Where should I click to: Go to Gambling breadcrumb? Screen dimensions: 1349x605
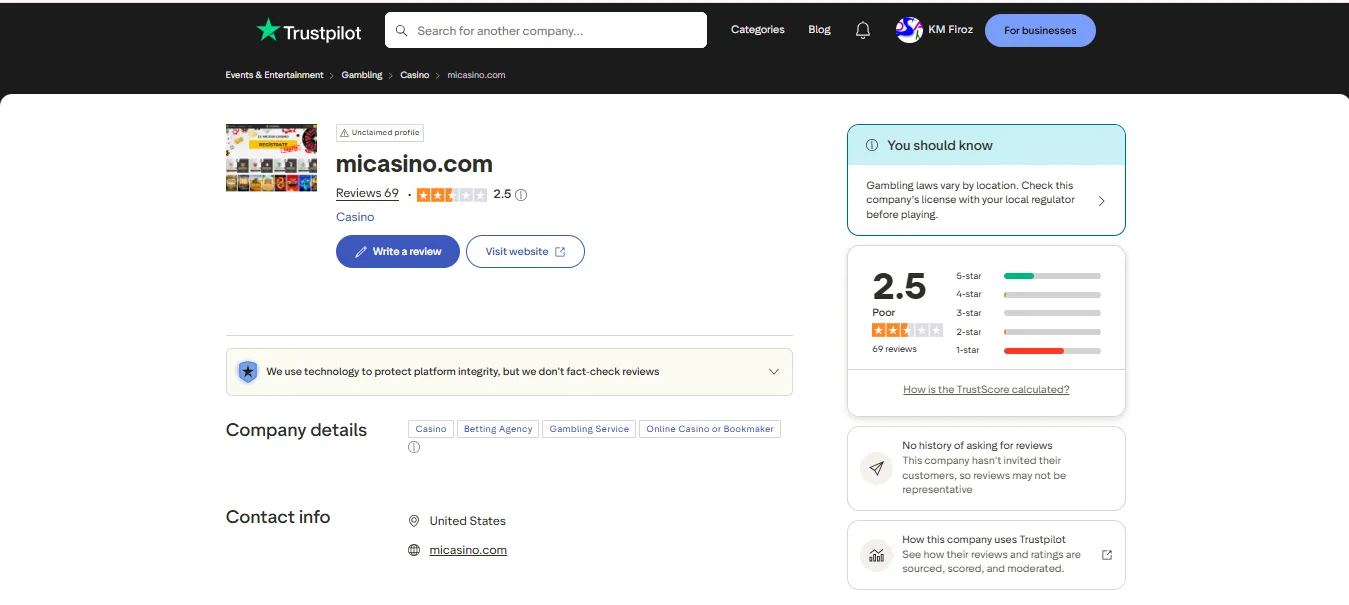[x=362, y=75]
